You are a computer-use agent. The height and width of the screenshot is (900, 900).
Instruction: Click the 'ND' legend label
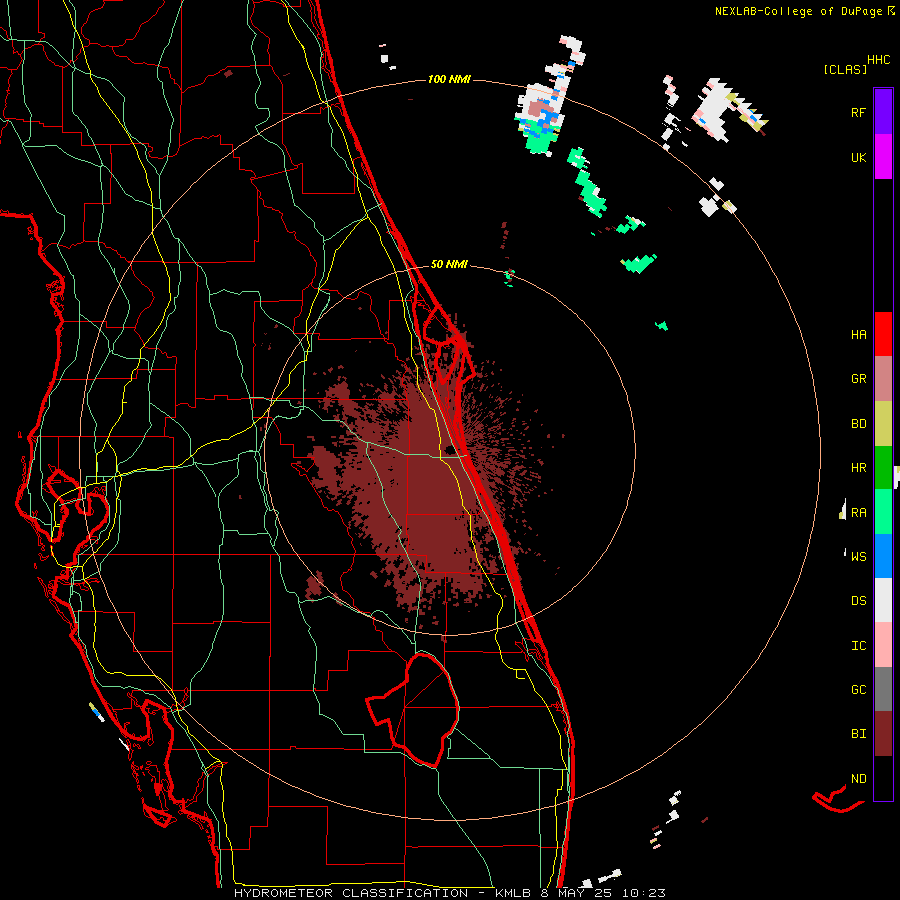pos(858,779)
